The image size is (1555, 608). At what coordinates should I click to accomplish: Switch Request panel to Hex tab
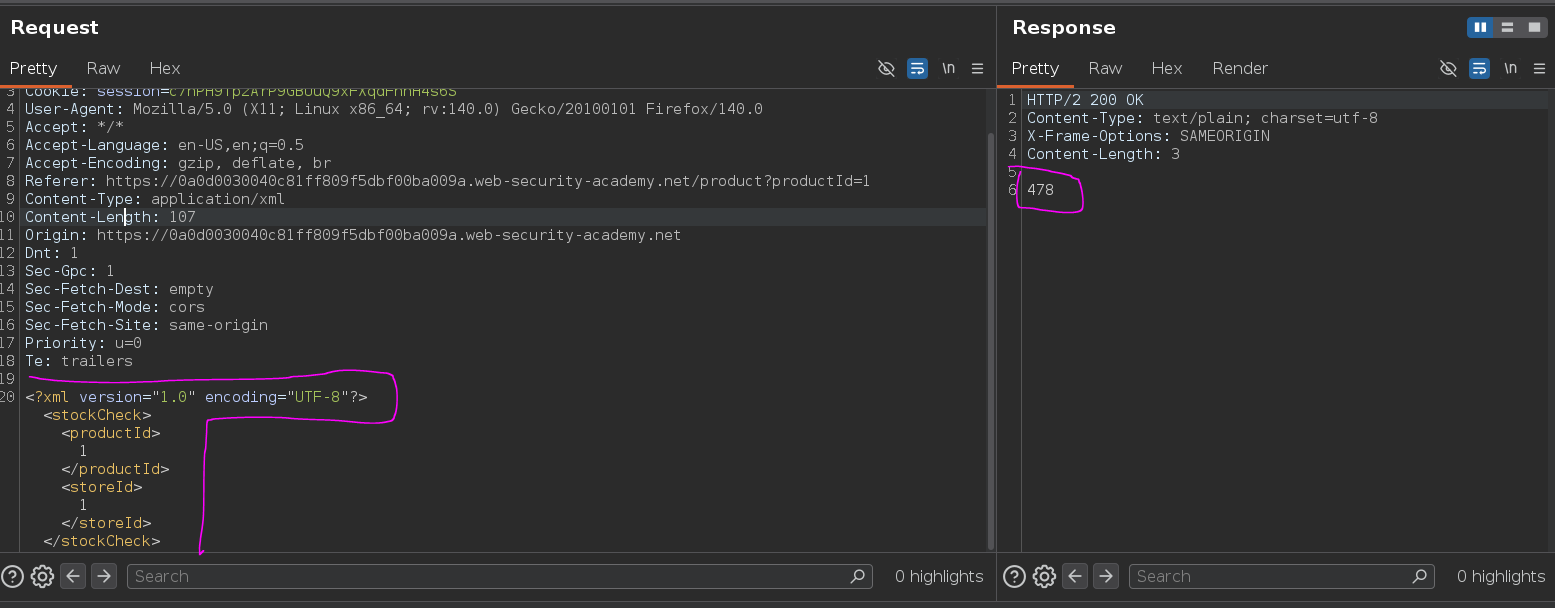click(x=165, y=68)
